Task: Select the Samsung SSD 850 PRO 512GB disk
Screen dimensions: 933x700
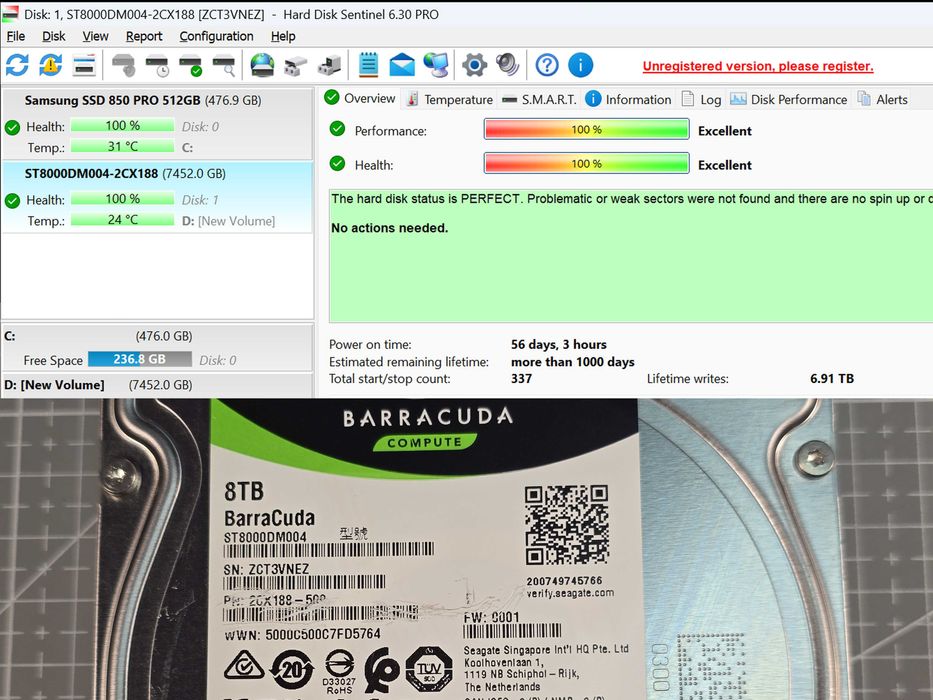Action: [x=157, y=124]
